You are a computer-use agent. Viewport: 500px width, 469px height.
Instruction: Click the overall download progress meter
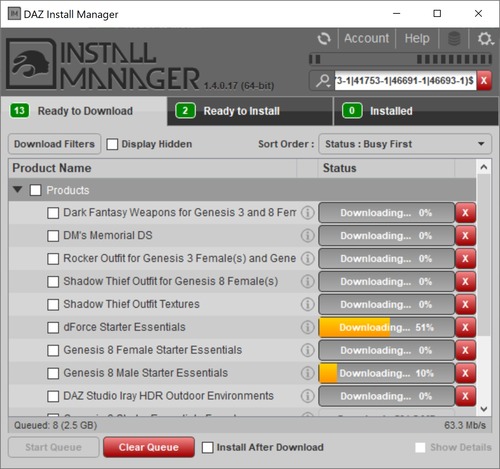(400, 59)
